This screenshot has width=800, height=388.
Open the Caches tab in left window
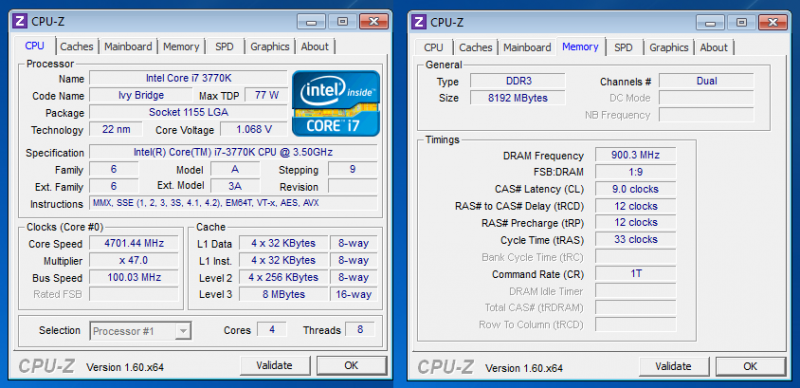77,46
